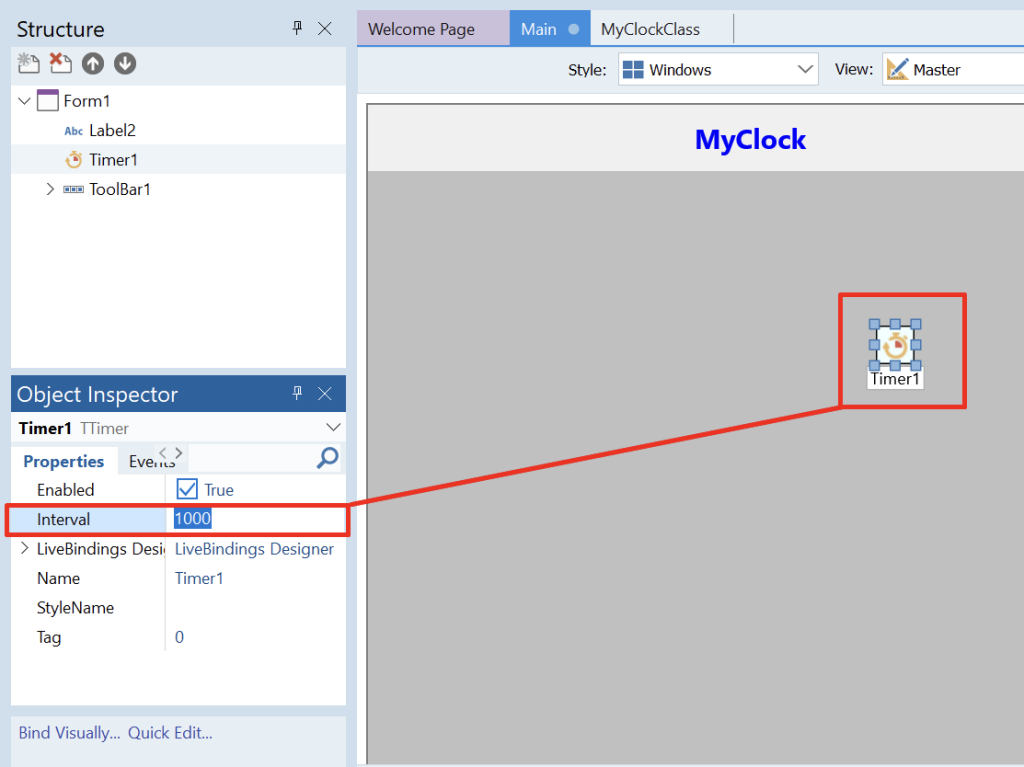Click the Bind Visually link
The image size is (1024, 767).
(x=69, y=732)
